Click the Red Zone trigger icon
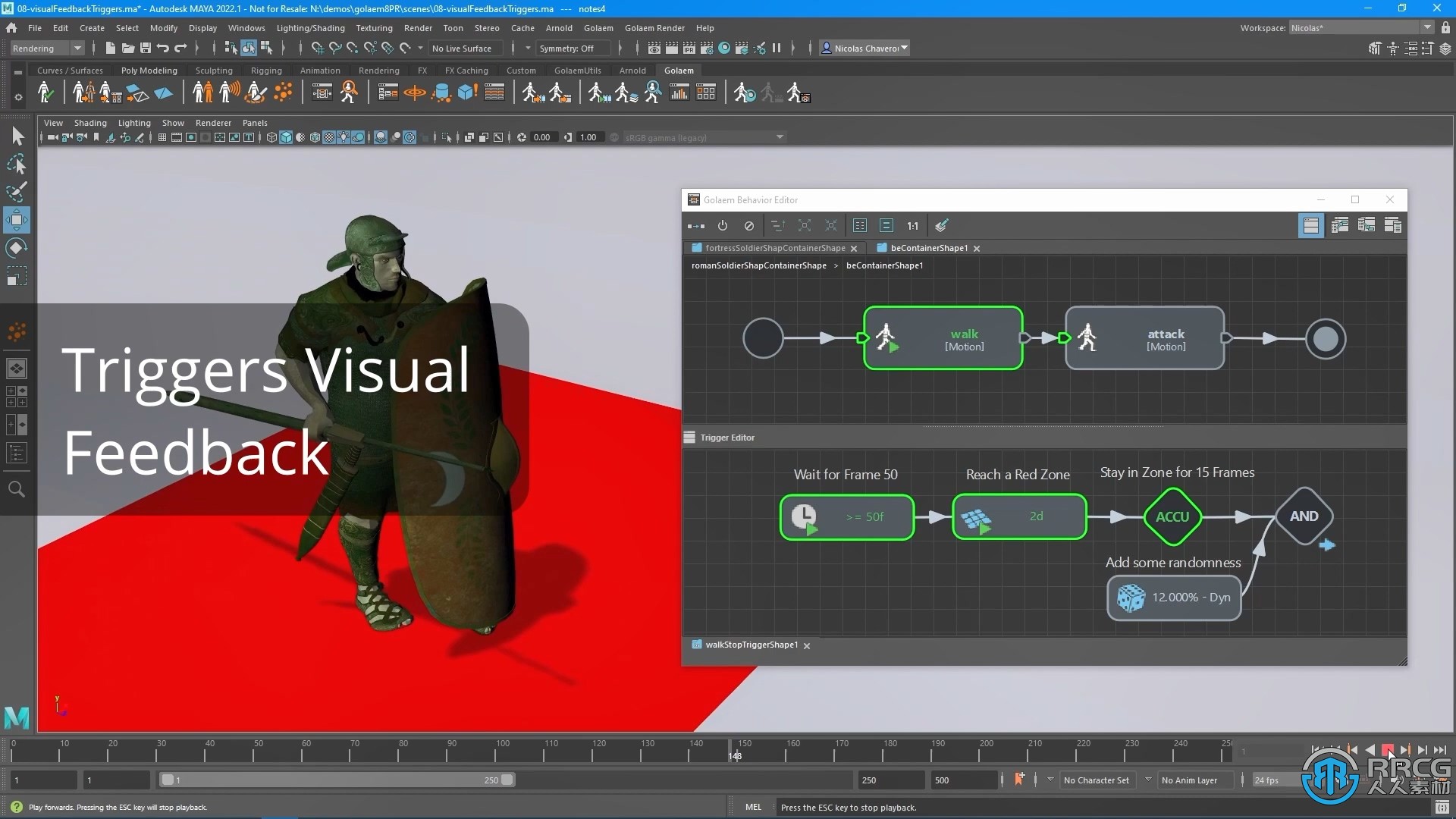Viewport: 1456px width, 819px height. click(x=975, y=516)
